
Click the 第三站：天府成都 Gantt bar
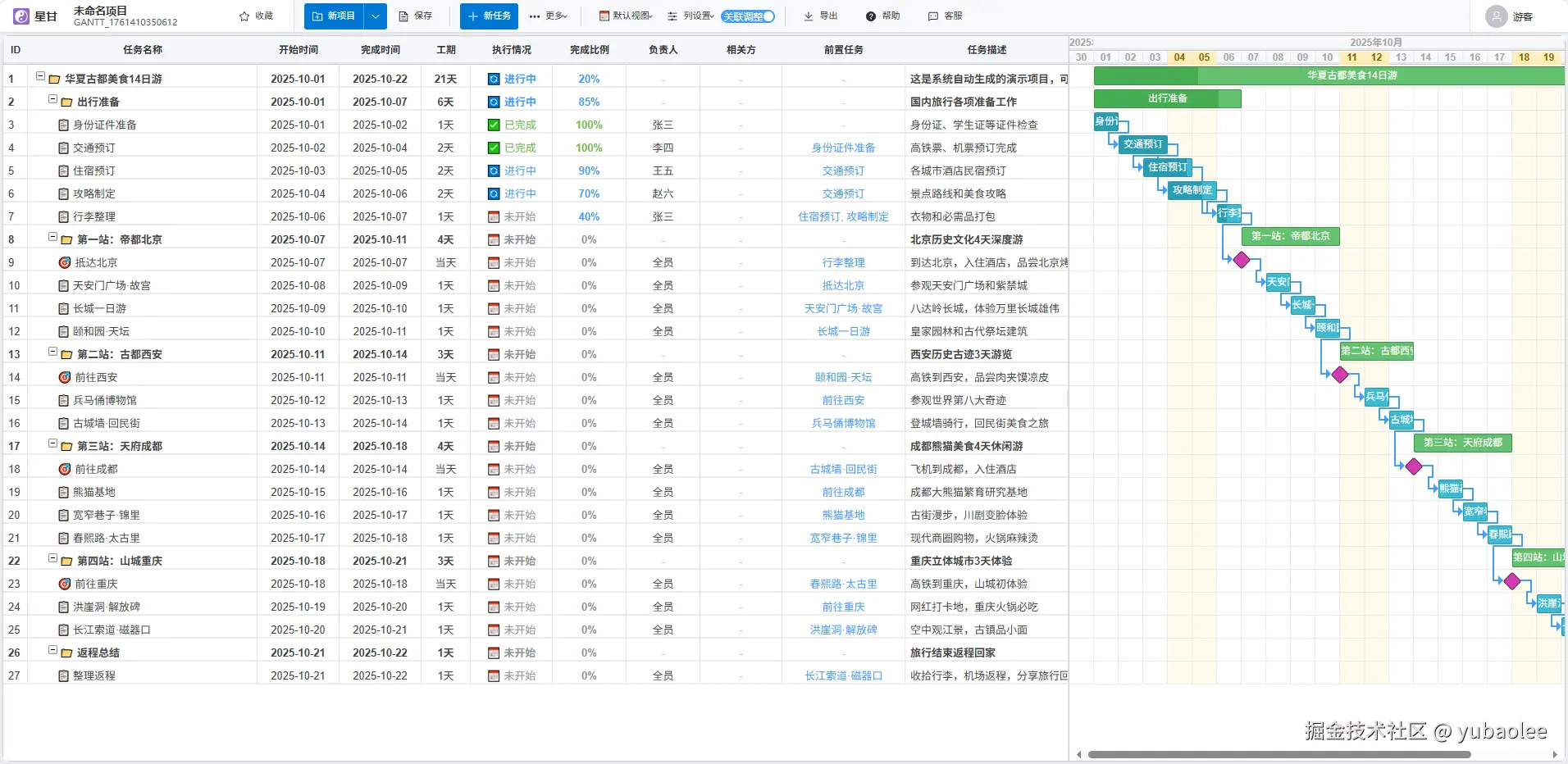pos(1462,443)
